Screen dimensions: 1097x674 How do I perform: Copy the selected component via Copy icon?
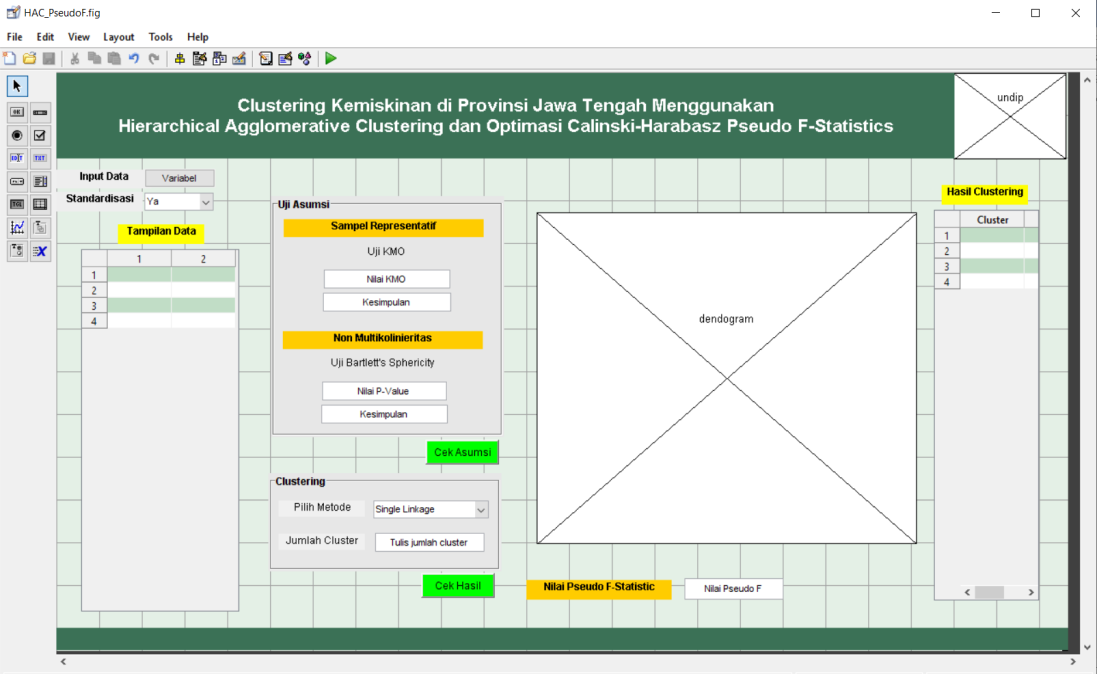94,59
